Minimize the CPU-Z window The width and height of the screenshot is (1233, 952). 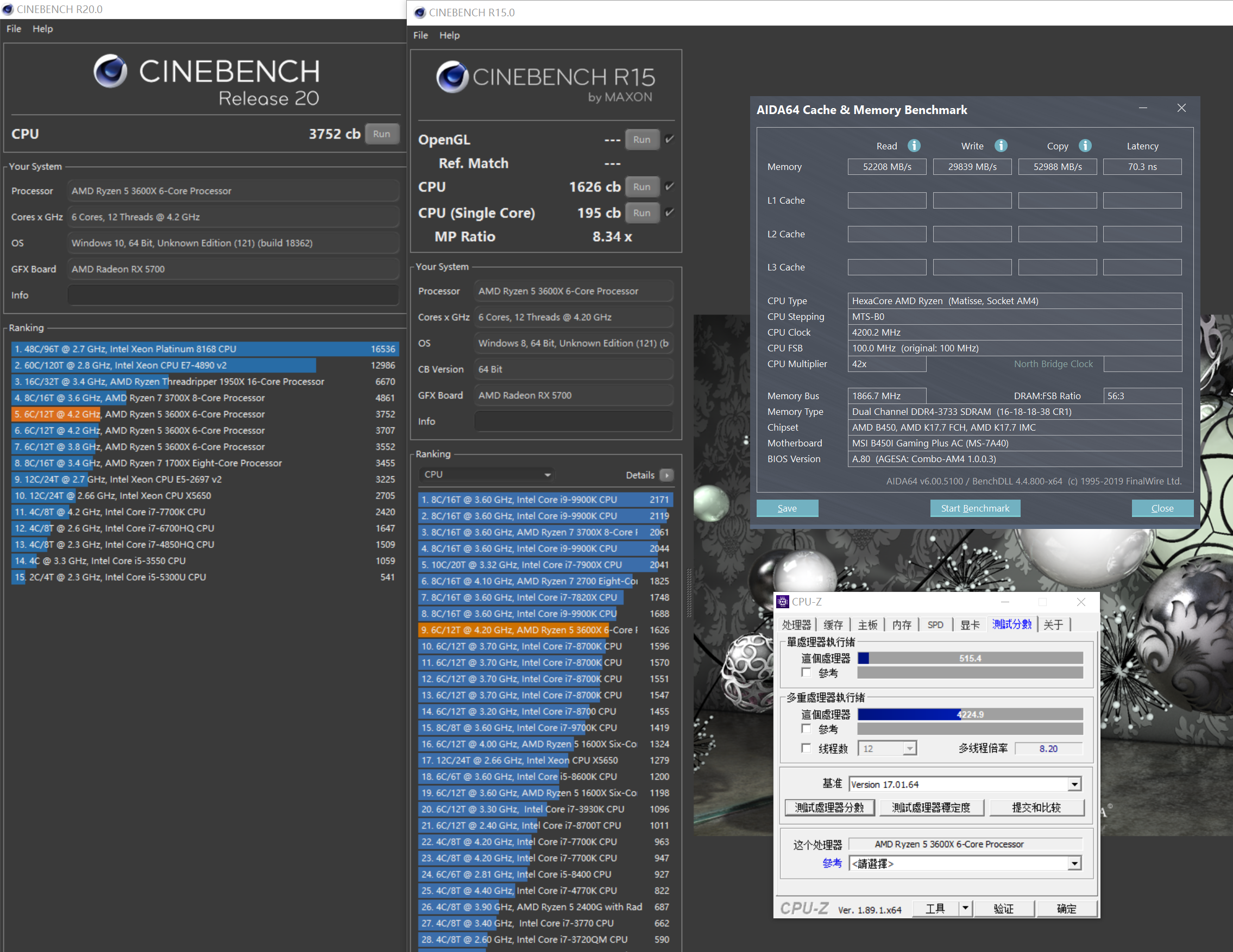click(1005, 602)
